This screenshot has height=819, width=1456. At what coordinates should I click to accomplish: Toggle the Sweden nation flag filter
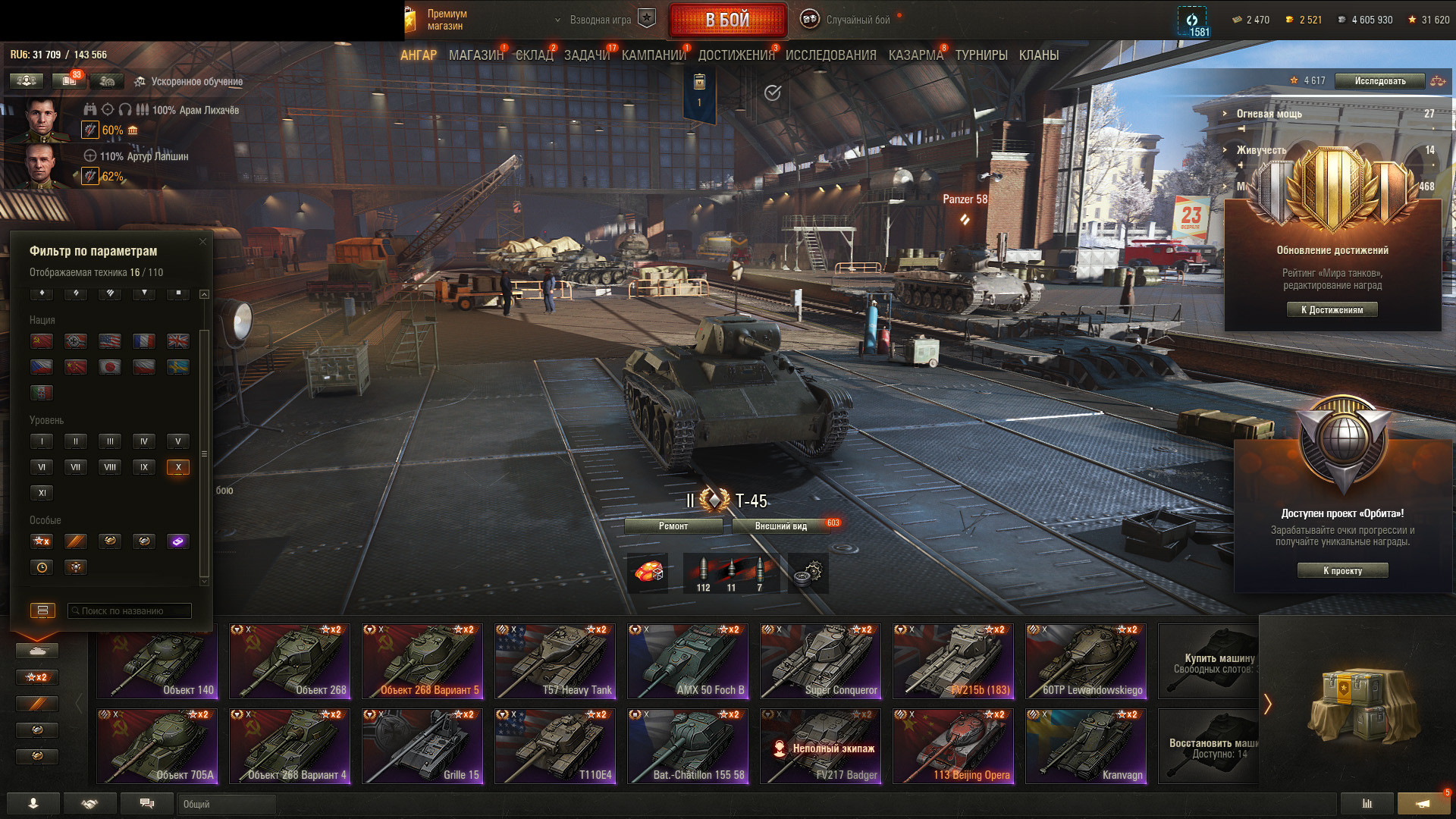coord(178,367)
